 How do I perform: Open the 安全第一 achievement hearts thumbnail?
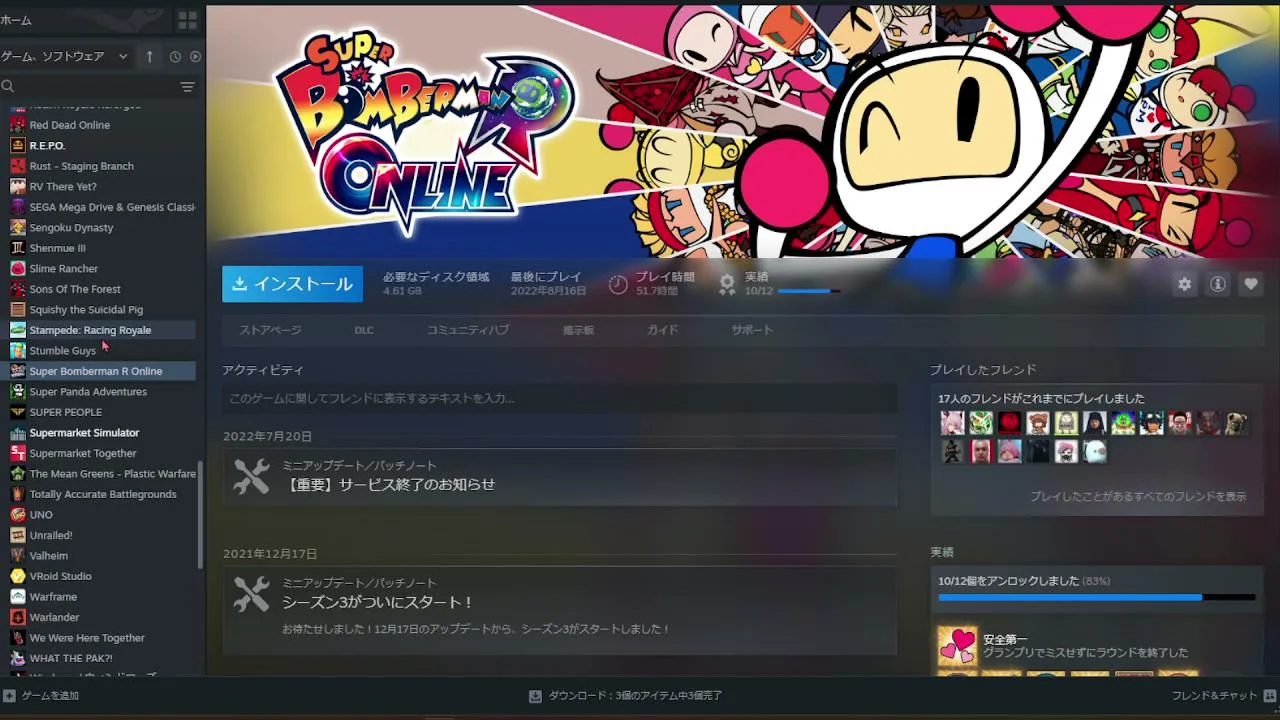click(x=957, y=646)
